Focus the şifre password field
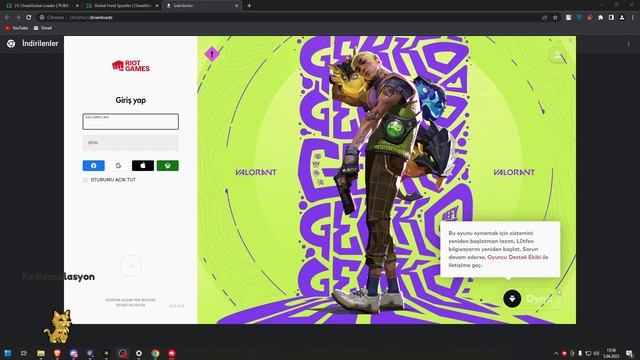Screen dimensions: 640x360 click(x=131, y=143)
